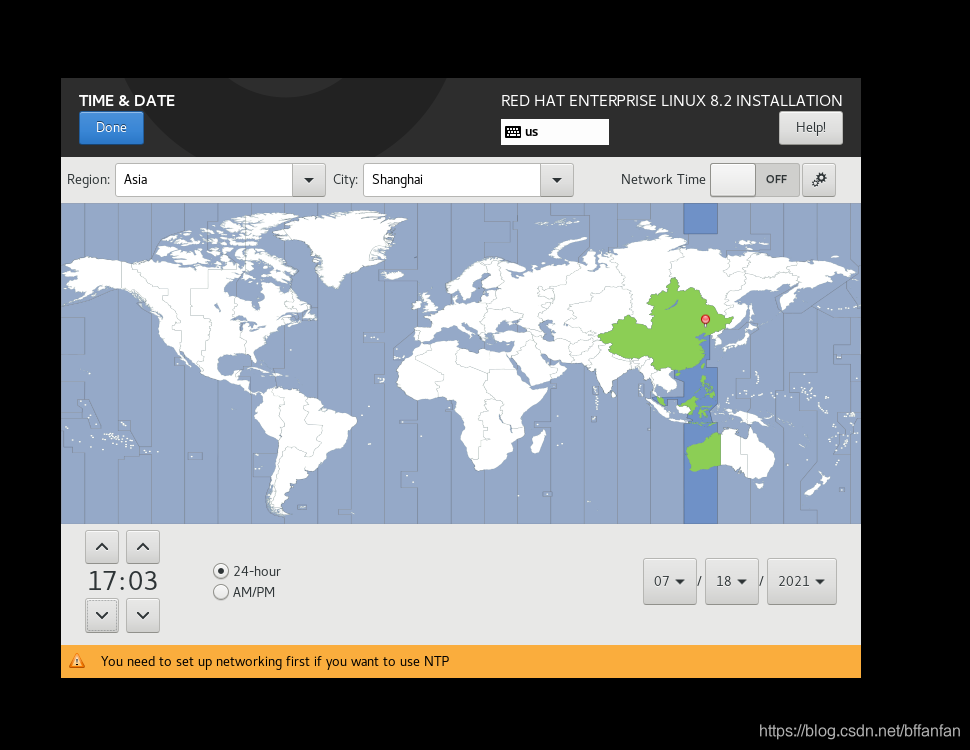Select the 24-hour time format

pos(247,571)
